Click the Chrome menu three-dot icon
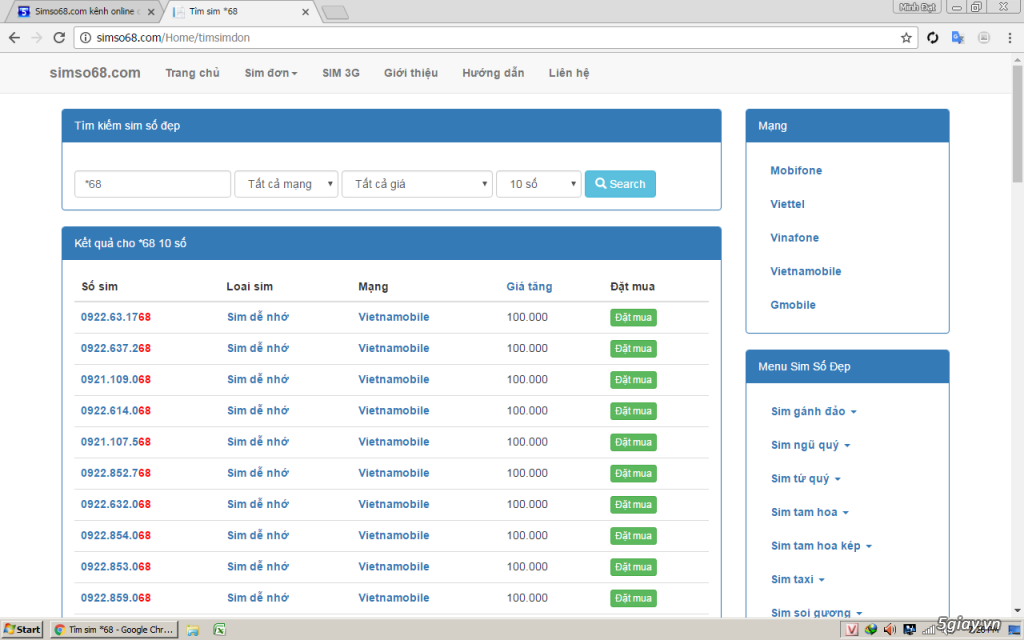Image resolution: width=1024 pixels, height=640 pixels. click(1009, 37)
